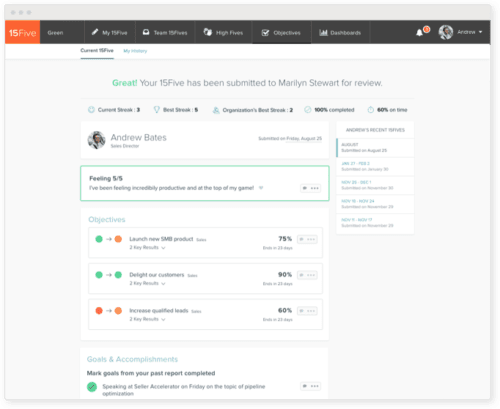Click the Best Streak trophy icon
Screen dimensions: 500x409
click(156, 110)
